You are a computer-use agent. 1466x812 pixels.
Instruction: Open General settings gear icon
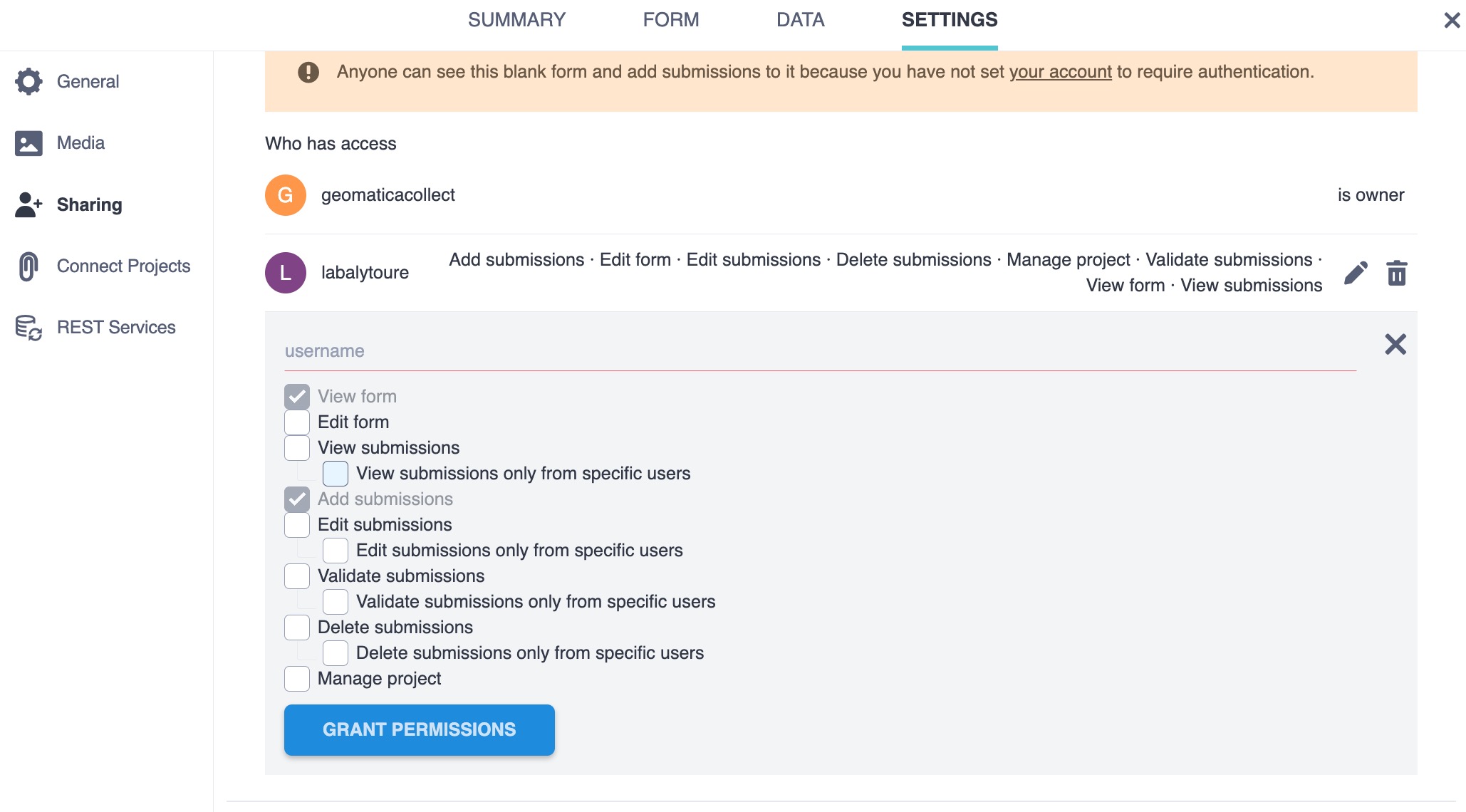(28, 82)
